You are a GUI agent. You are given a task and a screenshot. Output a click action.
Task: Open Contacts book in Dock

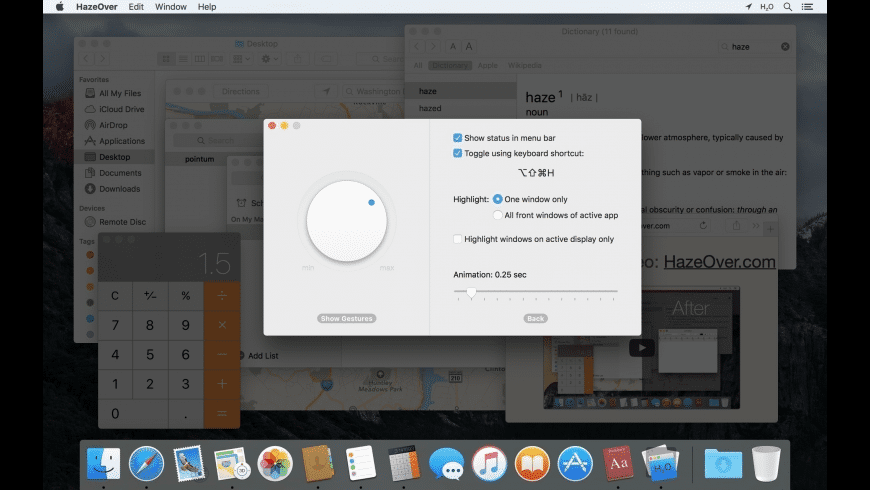[317, 463]
